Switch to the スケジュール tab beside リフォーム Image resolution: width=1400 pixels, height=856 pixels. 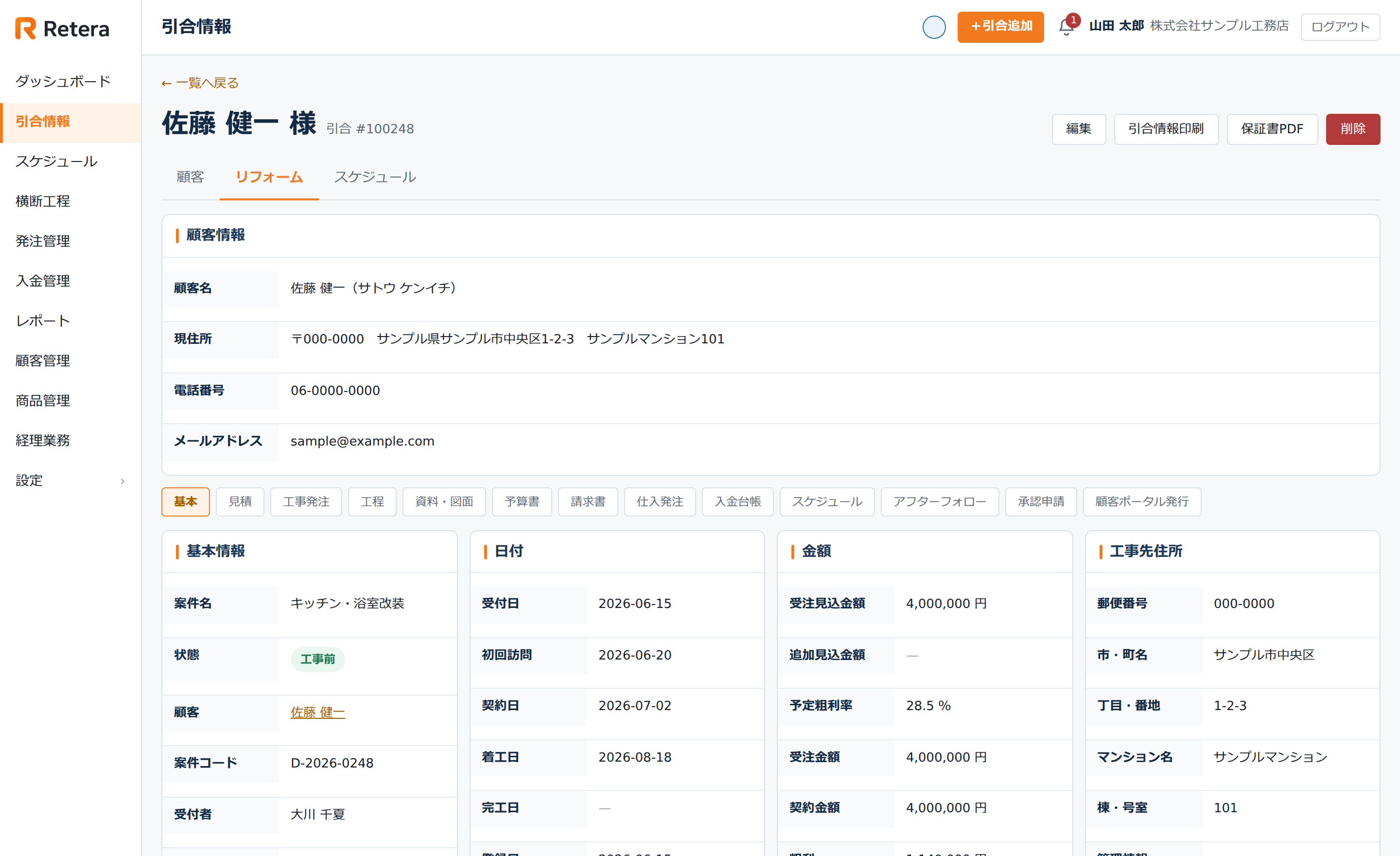375,178
